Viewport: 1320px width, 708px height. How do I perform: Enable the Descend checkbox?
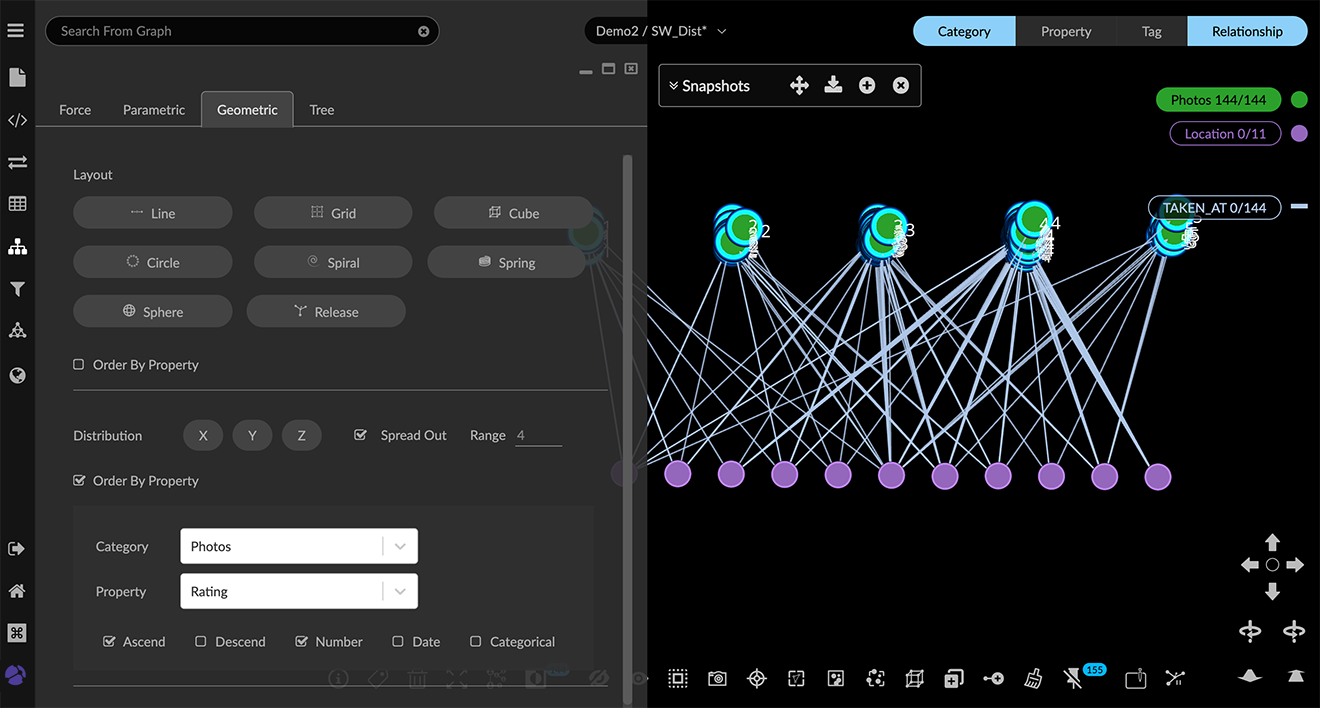(x=201, y=642)
